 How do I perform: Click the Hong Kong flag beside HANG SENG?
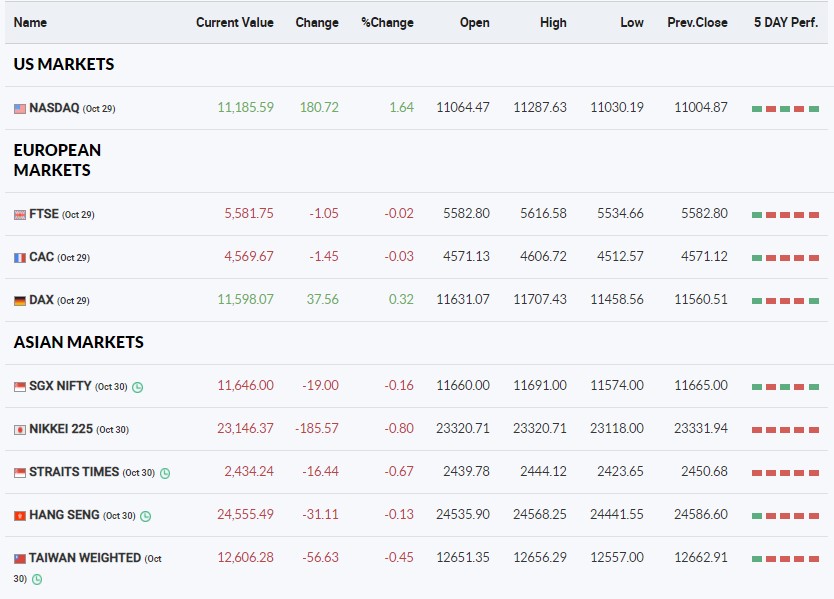20,516
